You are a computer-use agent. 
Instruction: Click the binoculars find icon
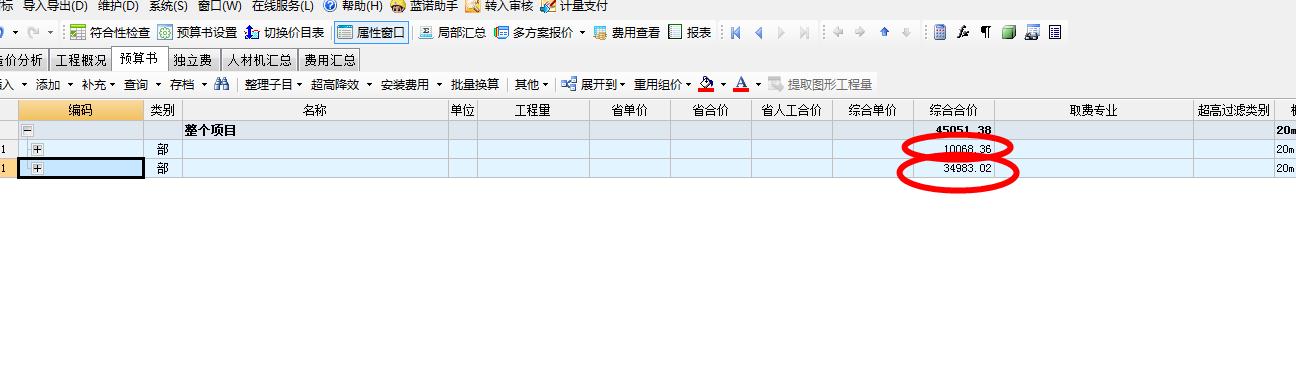(222, 84)
